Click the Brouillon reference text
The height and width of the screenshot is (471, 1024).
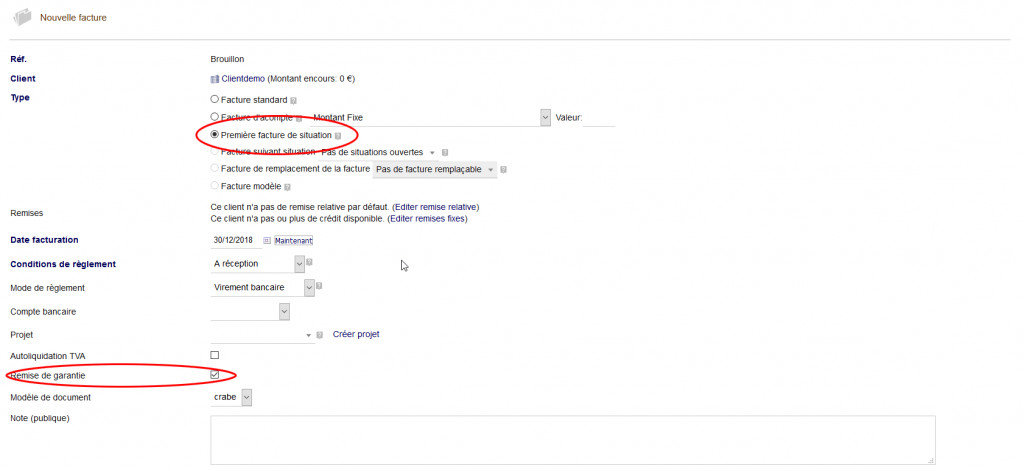pyautogui.click(x=227, y=59)
